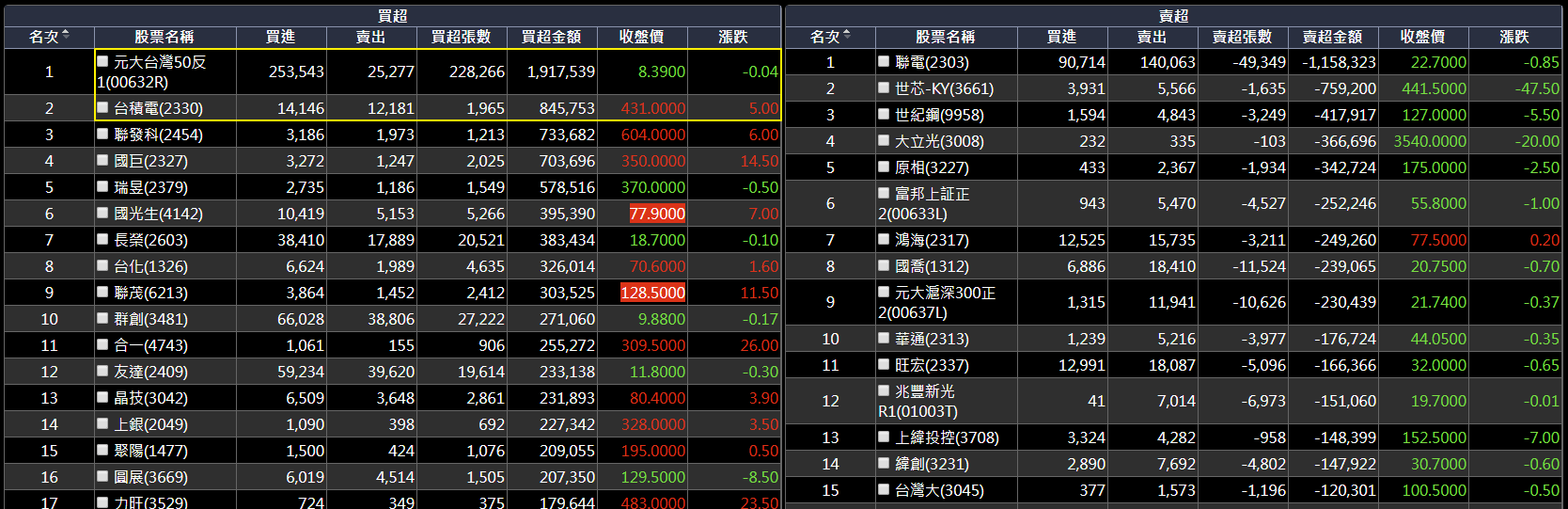Viewport: 1568px width, 509px height.
Task: Check the box beside 世芯-KY(3661)
Action: coord(884,88)
